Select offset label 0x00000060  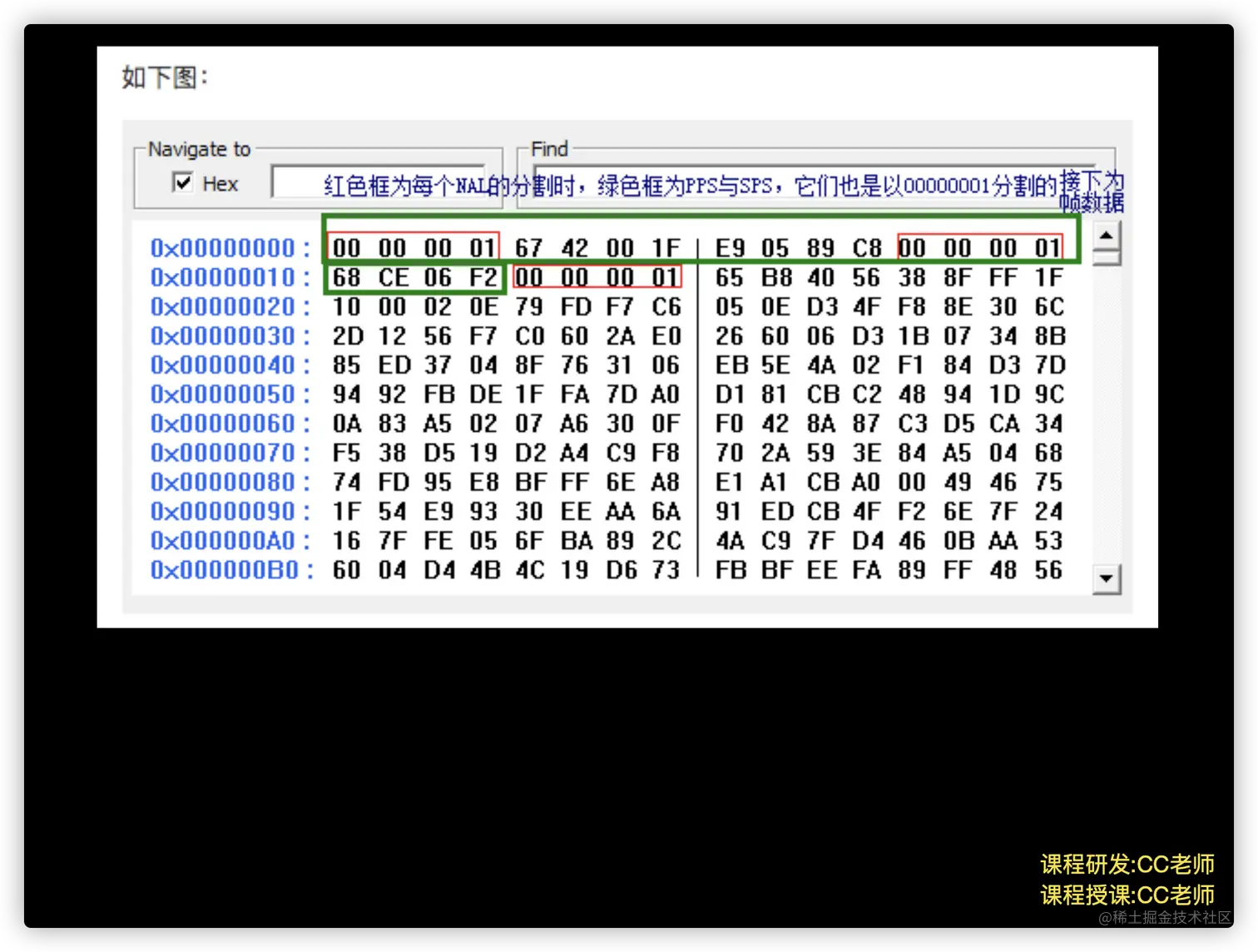click(x=223, y=424)
